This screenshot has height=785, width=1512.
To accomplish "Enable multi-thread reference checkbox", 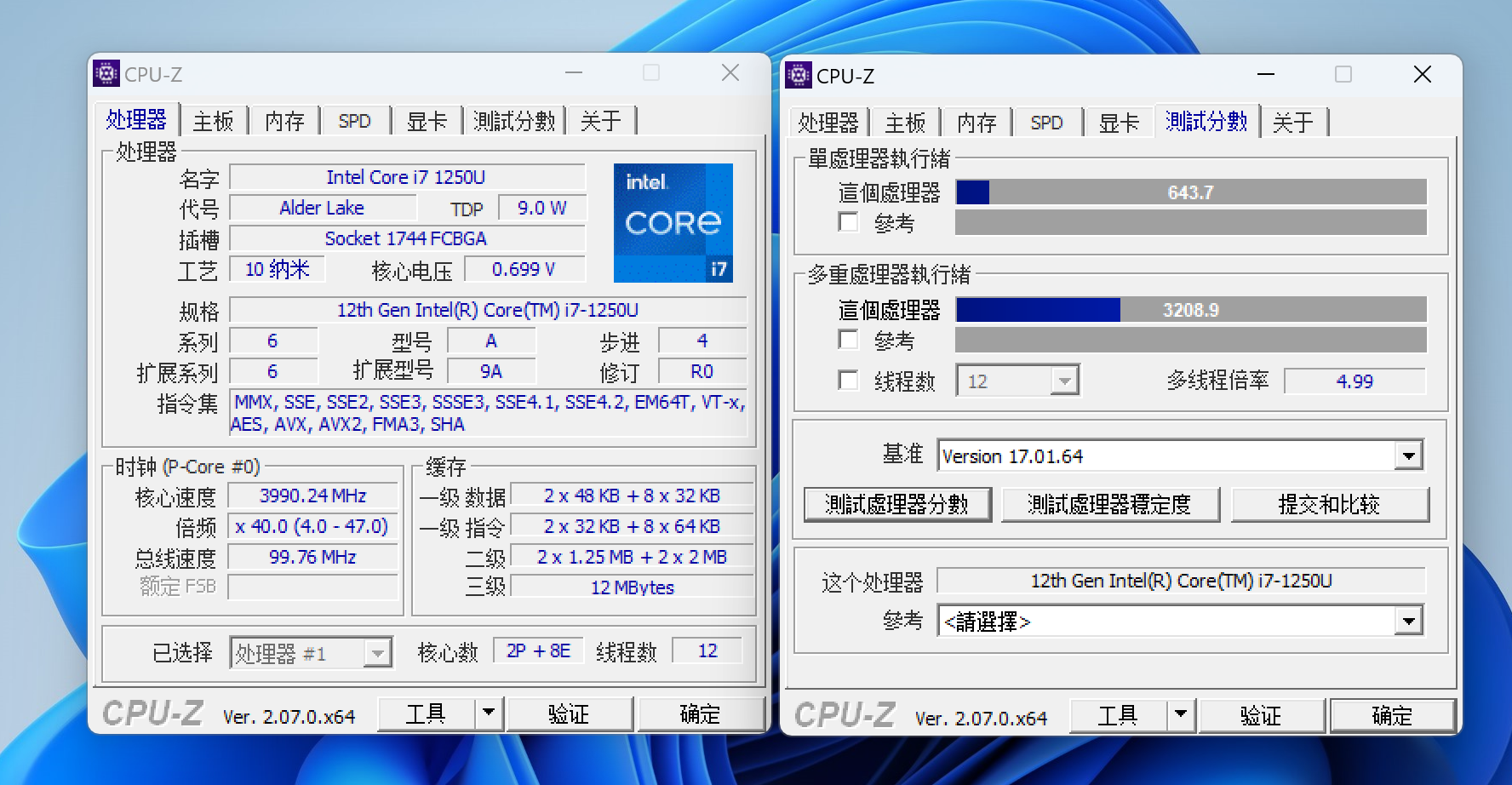I will (848, 340).
